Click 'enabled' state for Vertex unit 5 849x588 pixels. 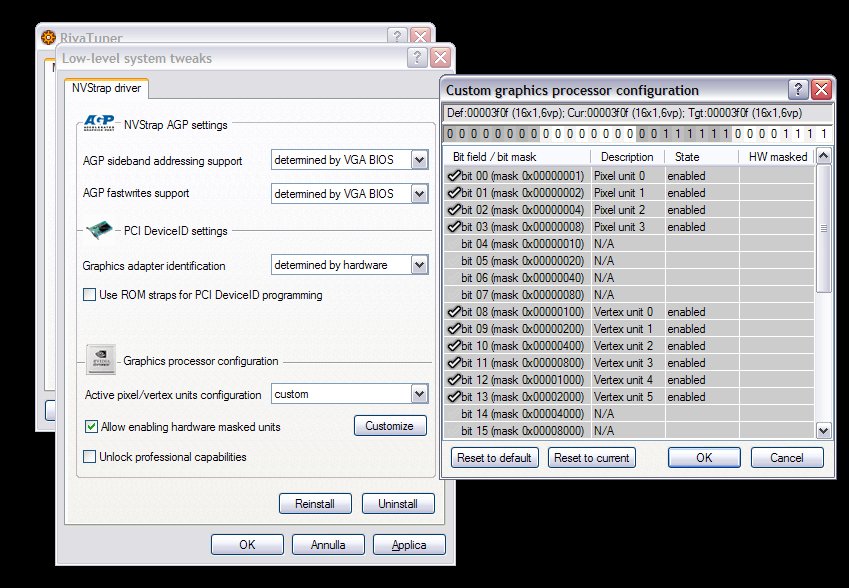(686, 397)
